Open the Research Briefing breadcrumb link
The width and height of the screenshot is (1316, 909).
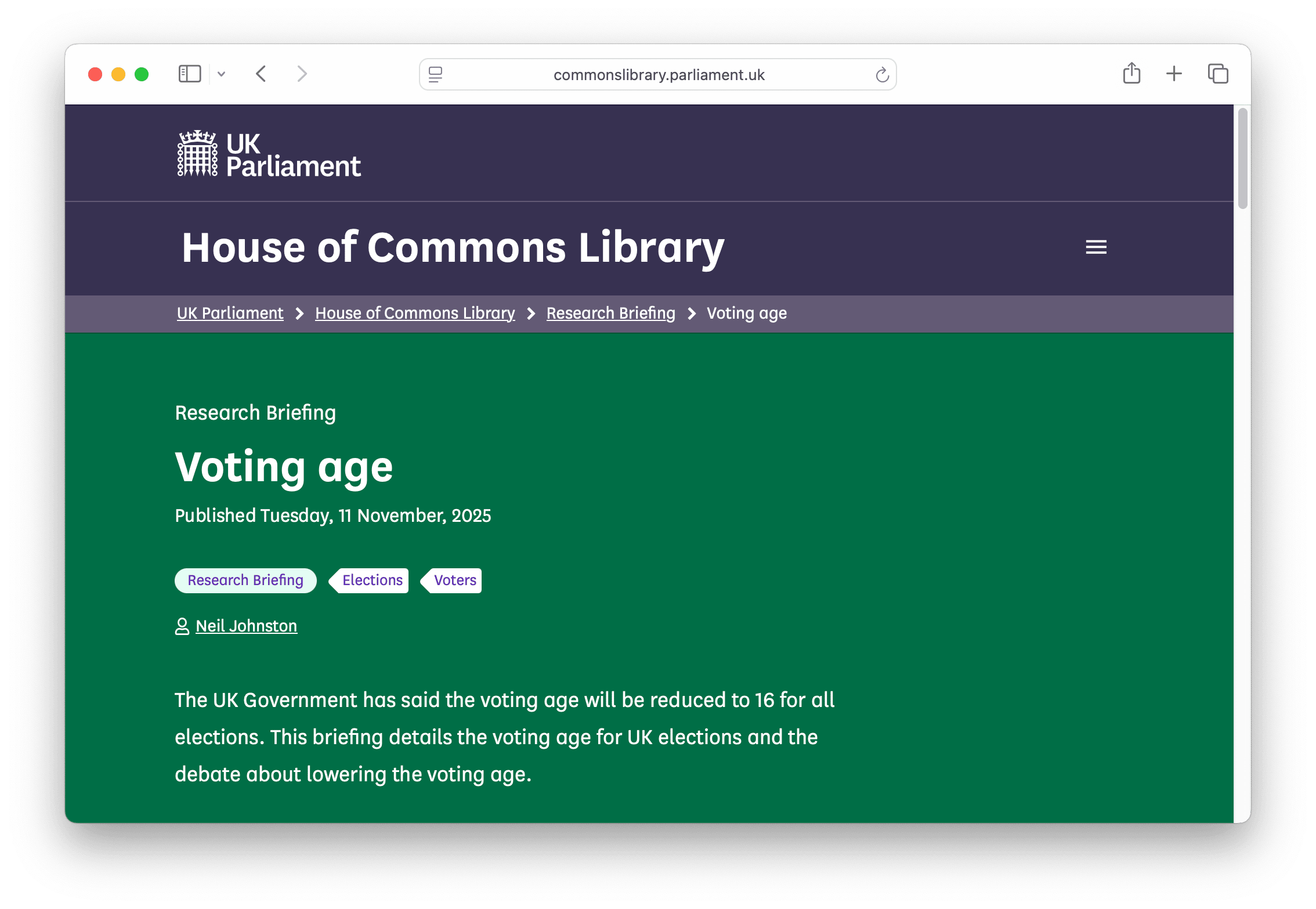(610, 313)
